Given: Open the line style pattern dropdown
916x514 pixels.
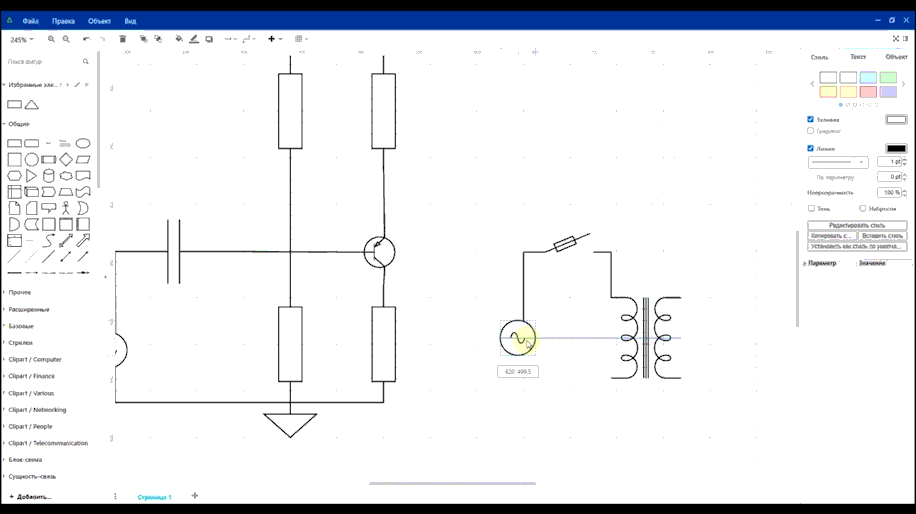Looking at the screenshot, I should point(837,162).
